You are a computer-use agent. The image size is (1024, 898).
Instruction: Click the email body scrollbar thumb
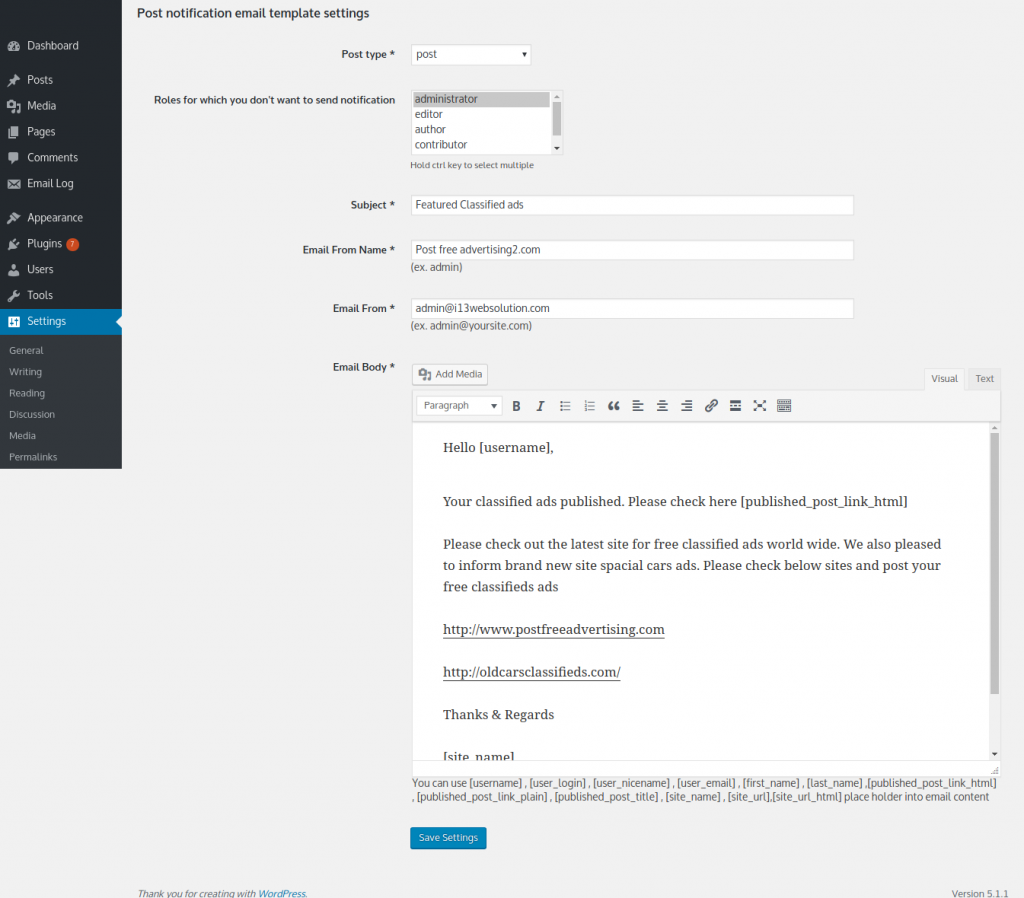pyautogui.click(x=995, y=563)
